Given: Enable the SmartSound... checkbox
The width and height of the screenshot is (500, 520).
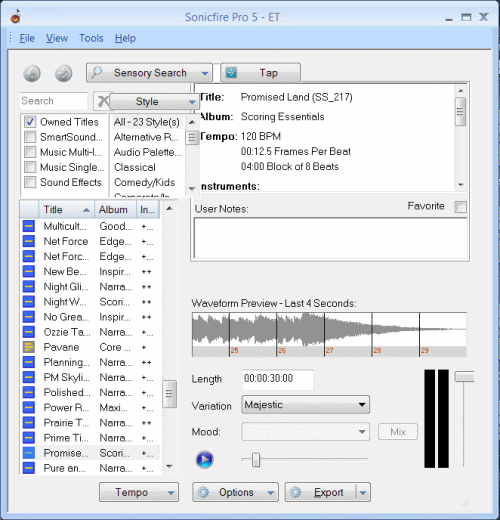Looking at the screenshot, I should (30, 137).
